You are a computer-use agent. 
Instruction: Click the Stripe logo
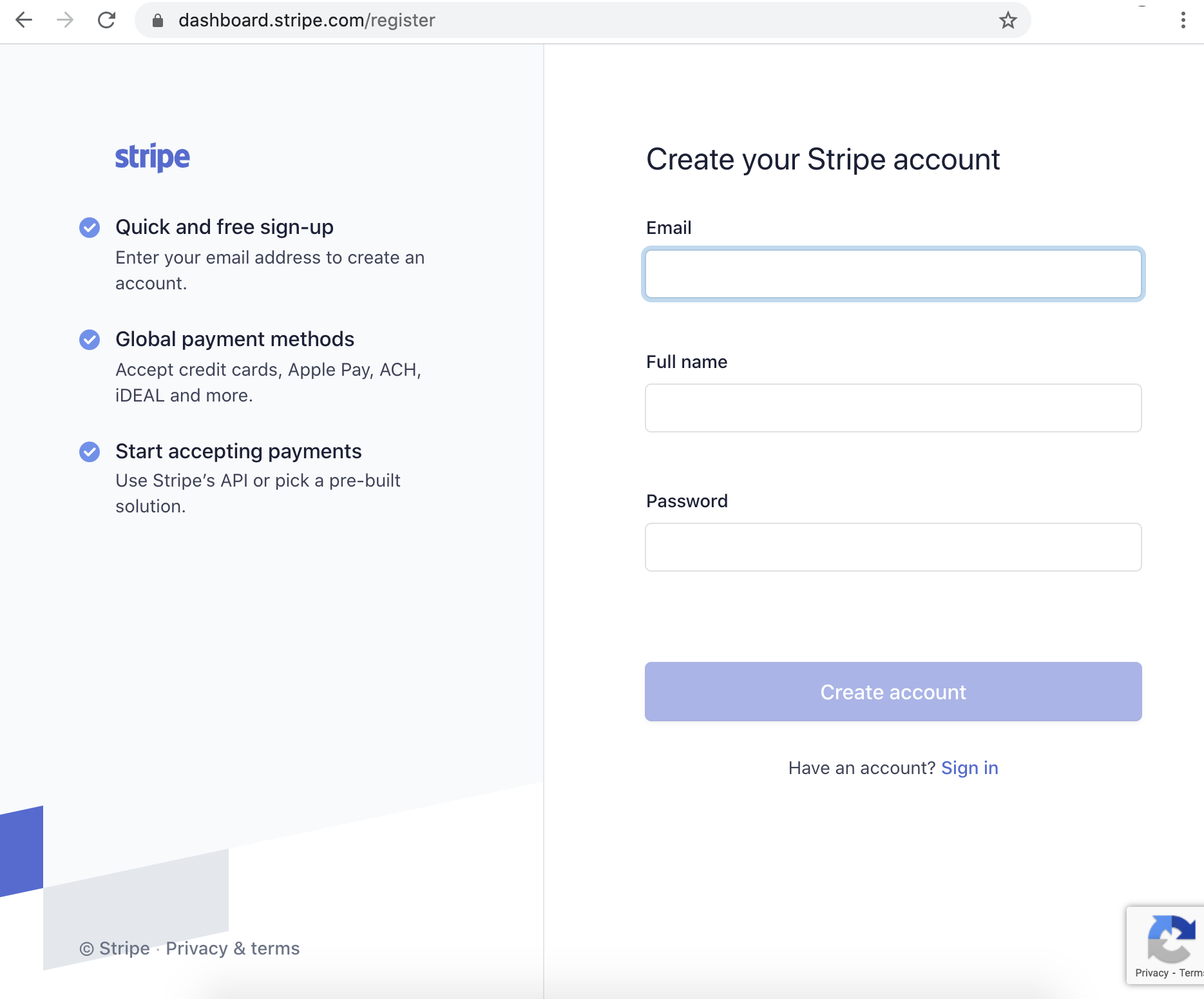click(x=152, y=157)
